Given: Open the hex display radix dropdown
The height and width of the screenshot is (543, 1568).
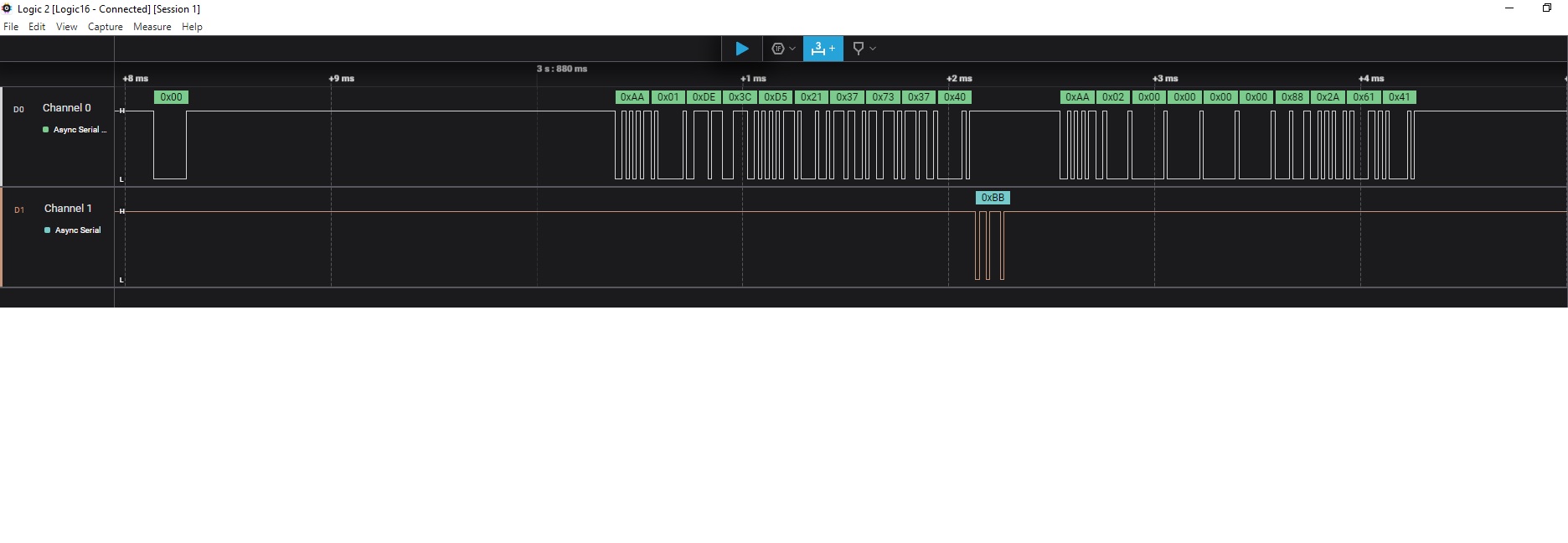Looking at the screenshot, I should (783, 49).
